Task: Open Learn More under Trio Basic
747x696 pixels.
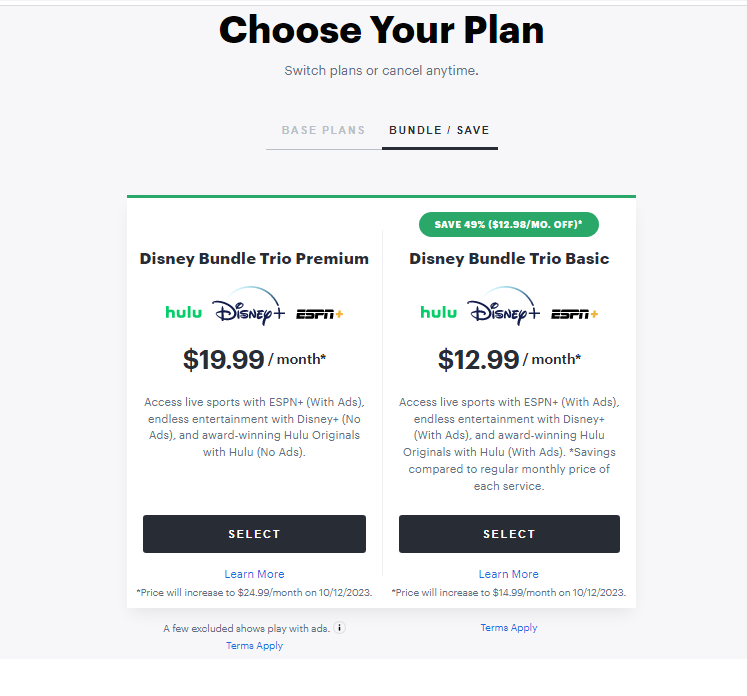Action: tap(508, 574)
